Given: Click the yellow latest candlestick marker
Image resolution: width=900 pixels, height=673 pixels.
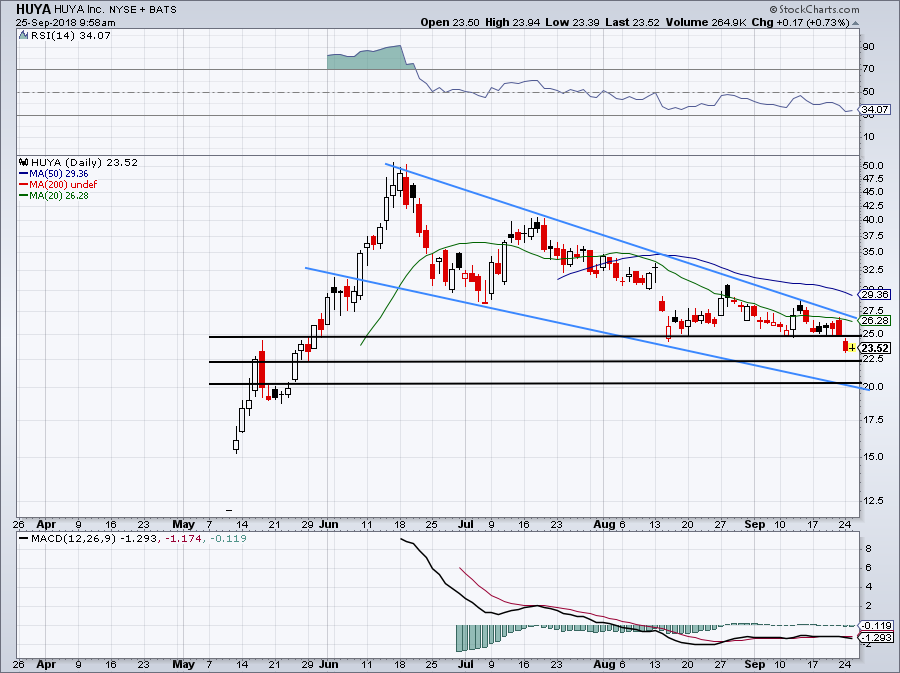Looking at the screenshot, I should pyautogui.click(x=852, y=348).
